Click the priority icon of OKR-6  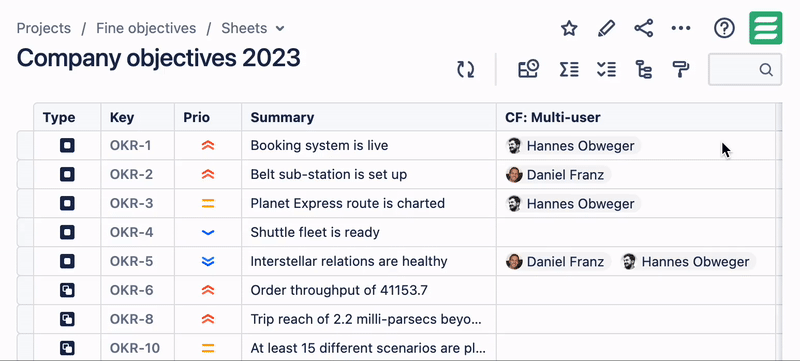tap(208, 291)
